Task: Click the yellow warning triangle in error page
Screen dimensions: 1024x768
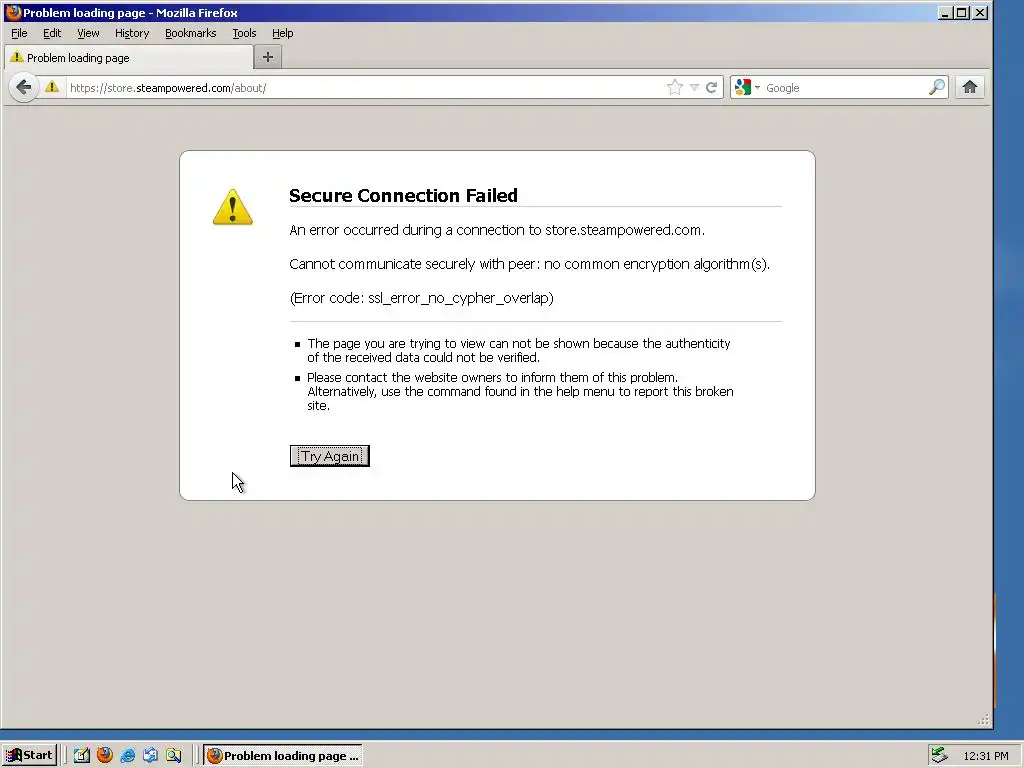Action: (x=232, y=207)
